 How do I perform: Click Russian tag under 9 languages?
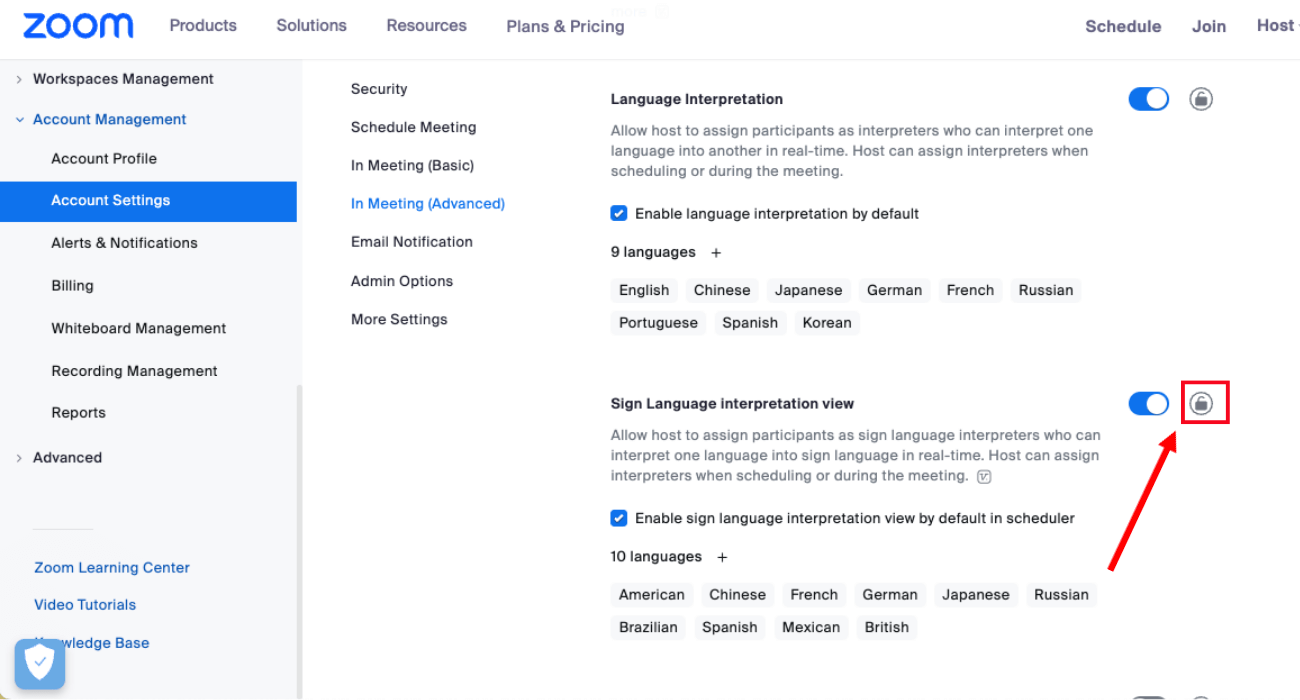[1046, 290]
